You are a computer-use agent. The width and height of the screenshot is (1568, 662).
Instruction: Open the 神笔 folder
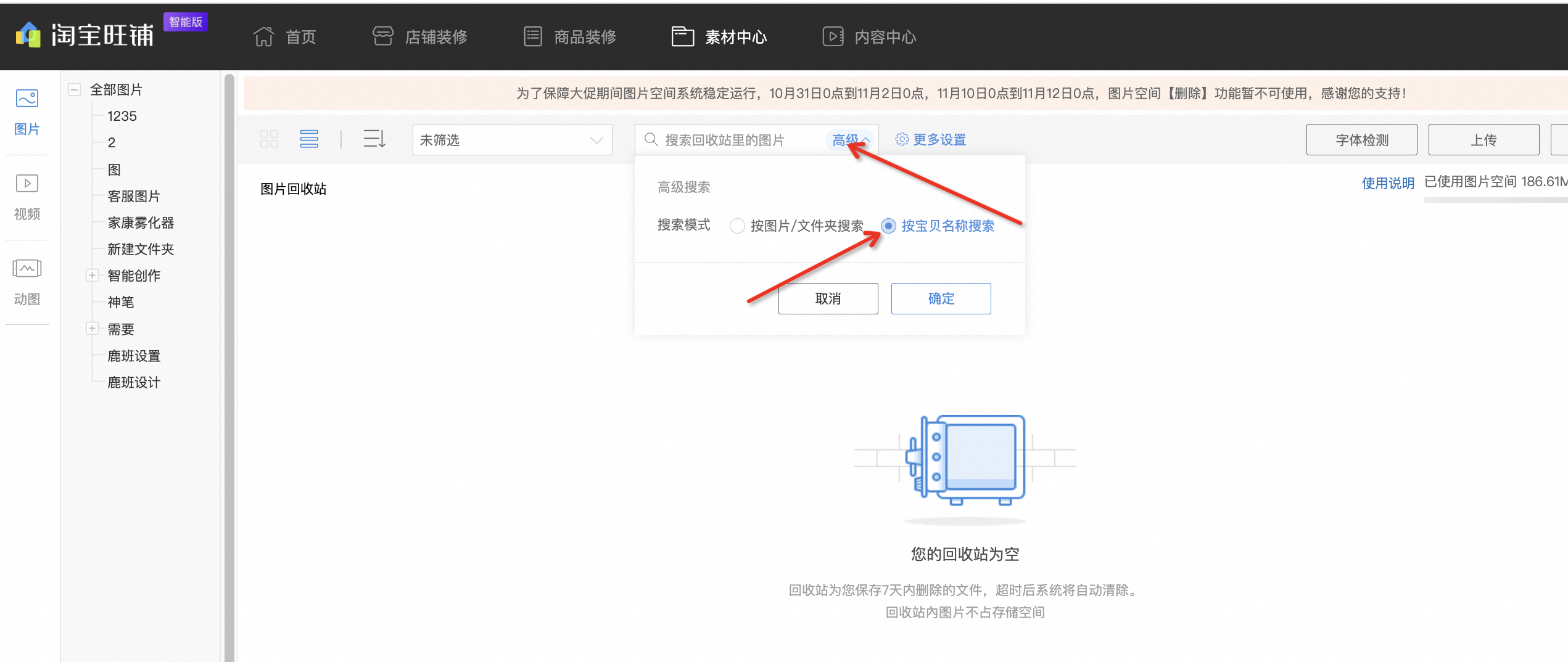(121, 302)
